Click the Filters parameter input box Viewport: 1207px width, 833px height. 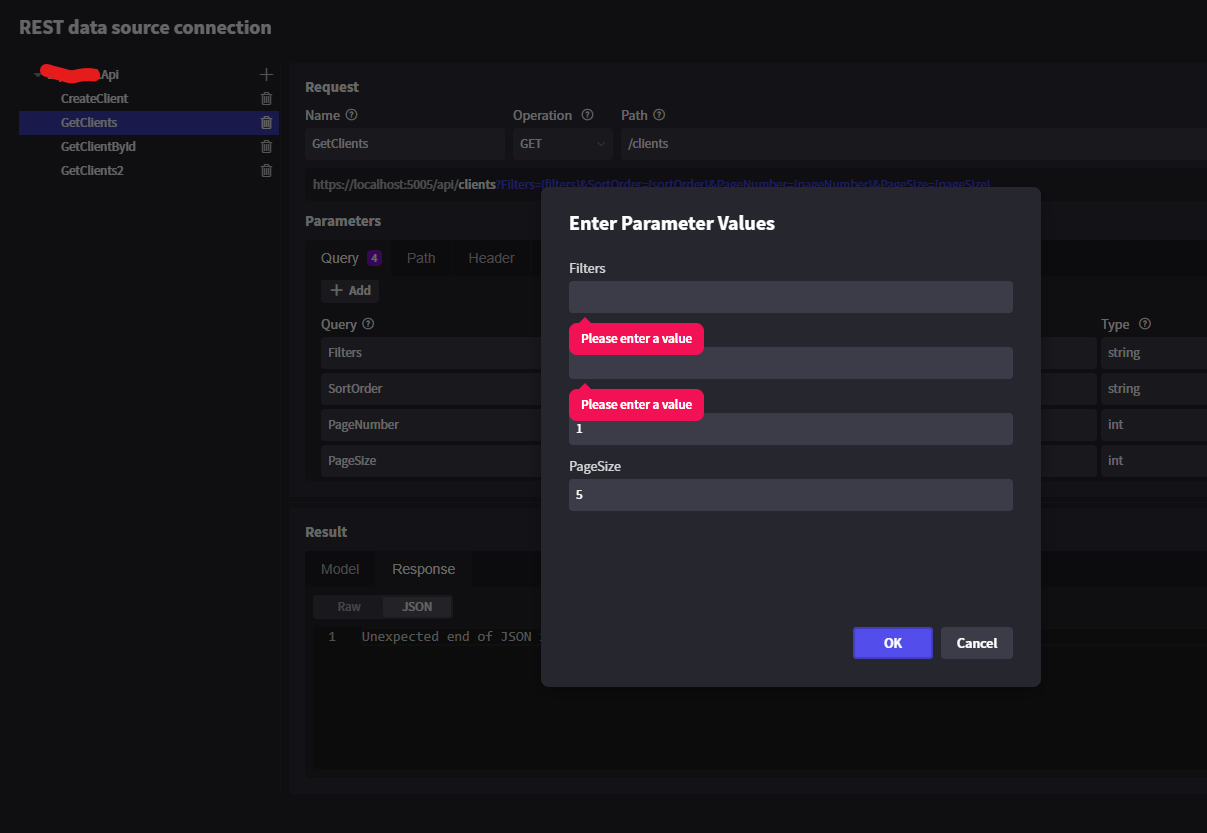point(790,296)
